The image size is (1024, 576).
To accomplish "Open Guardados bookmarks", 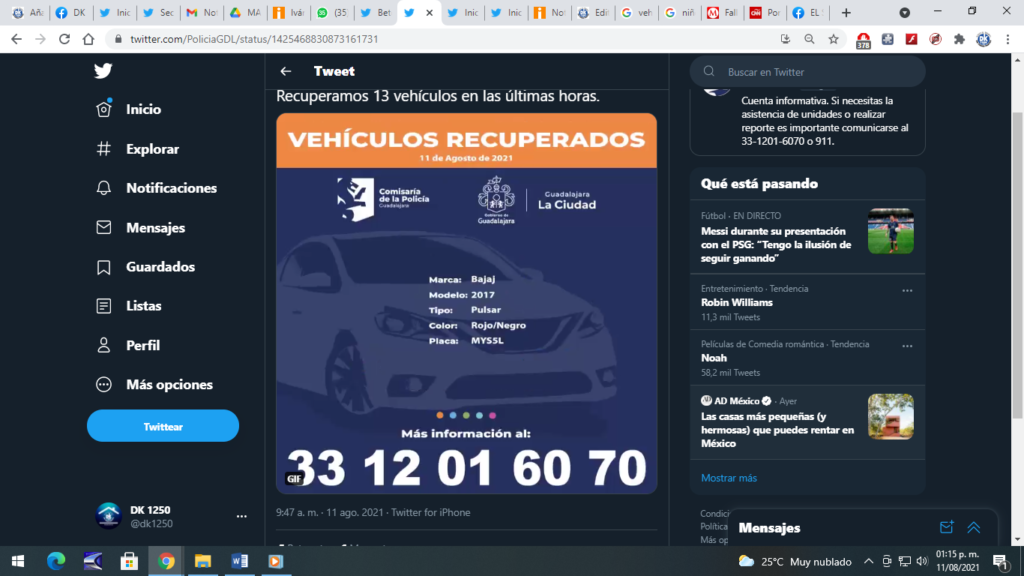I will tap(159, 267).
